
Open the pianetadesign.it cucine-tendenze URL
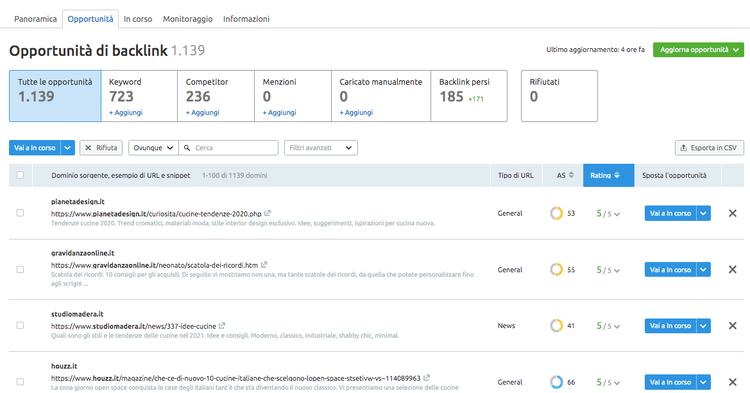click(x=156, y=214)
